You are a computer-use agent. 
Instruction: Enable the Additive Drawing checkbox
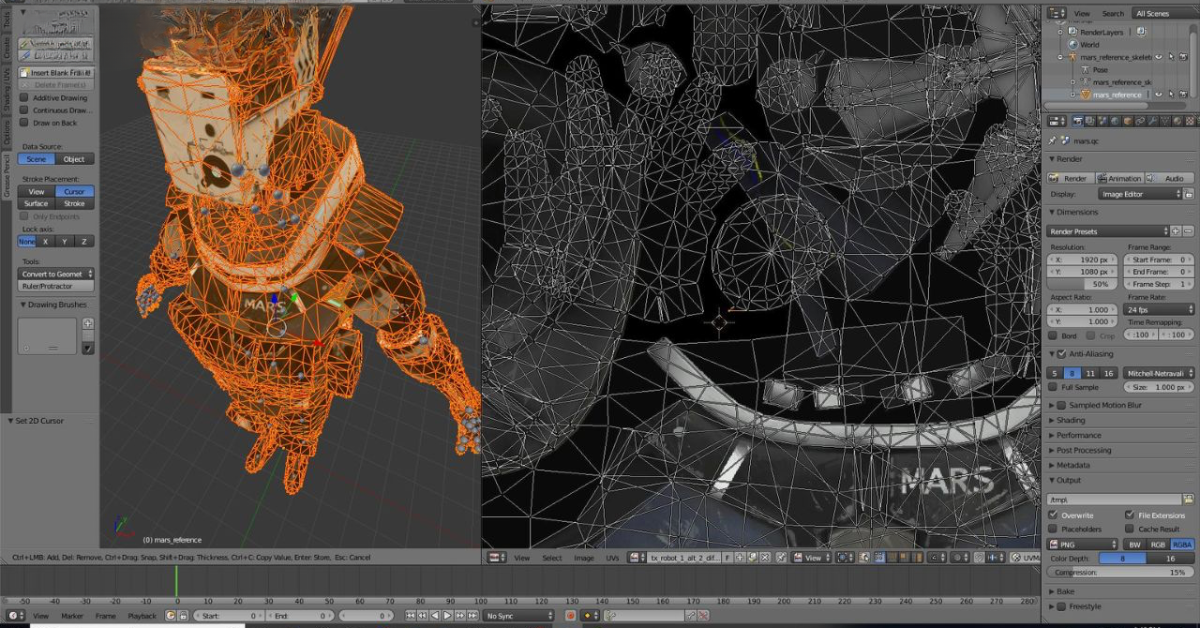23,99
